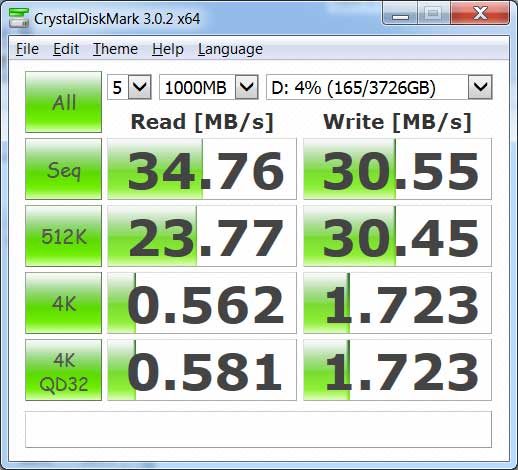Image resolution: width=518 pixels, height=470 pixels.
Task: Open the Language menu
Action: point(230,49)
